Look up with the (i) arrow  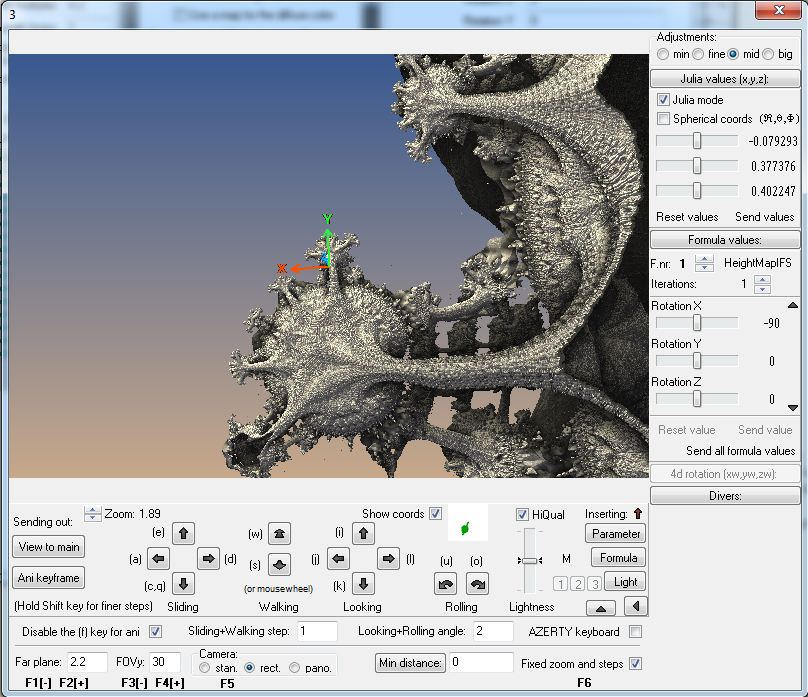(363, 533)
